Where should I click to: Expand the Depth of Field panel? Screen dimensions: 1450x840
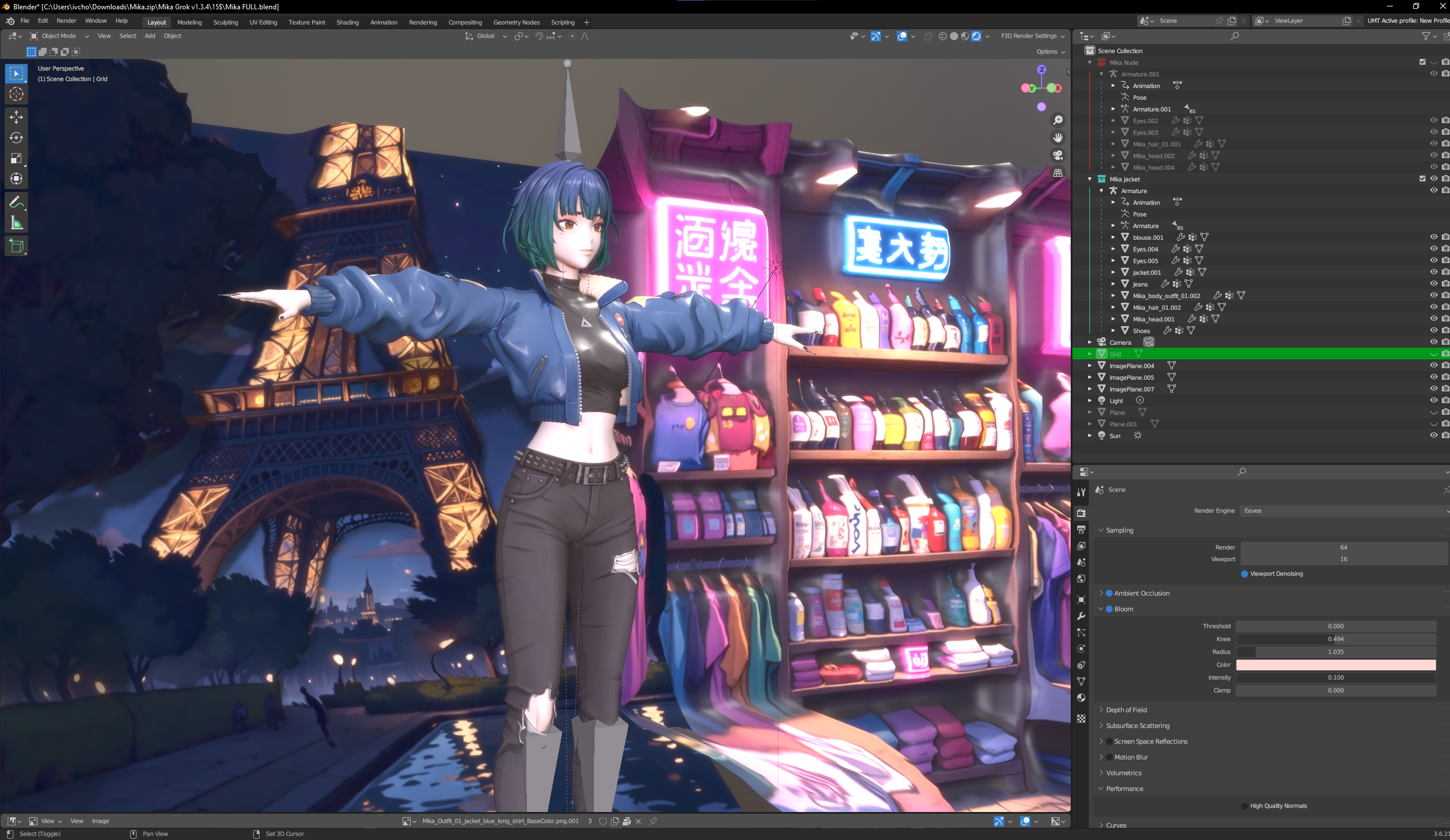[x=1126, y=710]
